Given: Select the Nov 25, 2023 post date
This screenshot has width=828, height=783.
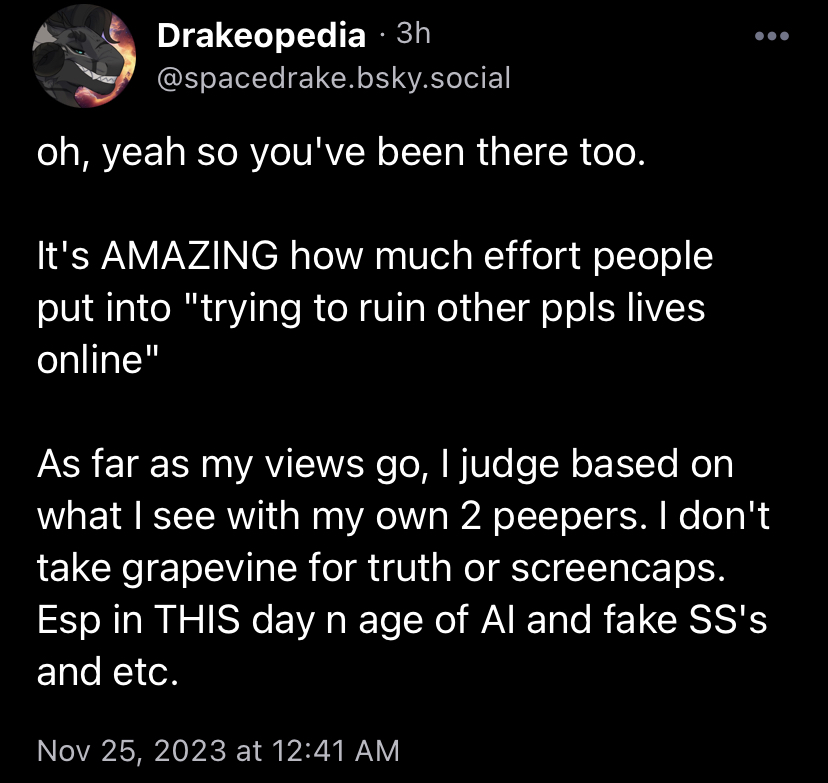Looking at the screenshot, I should 131,750.
